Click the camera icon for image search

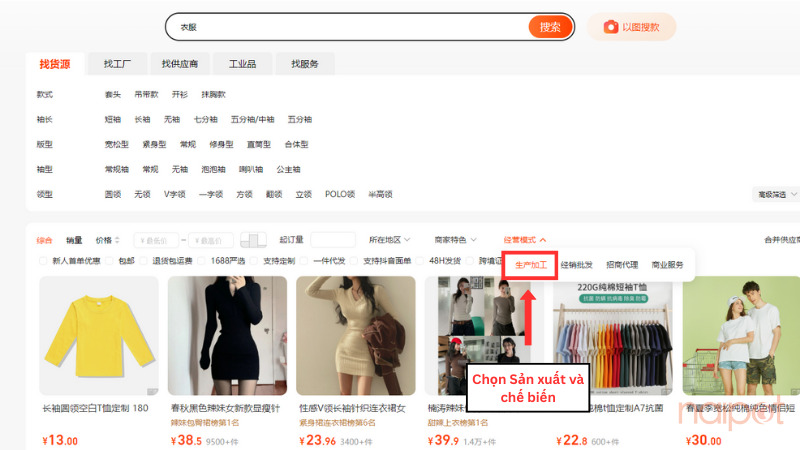point(610,27)
